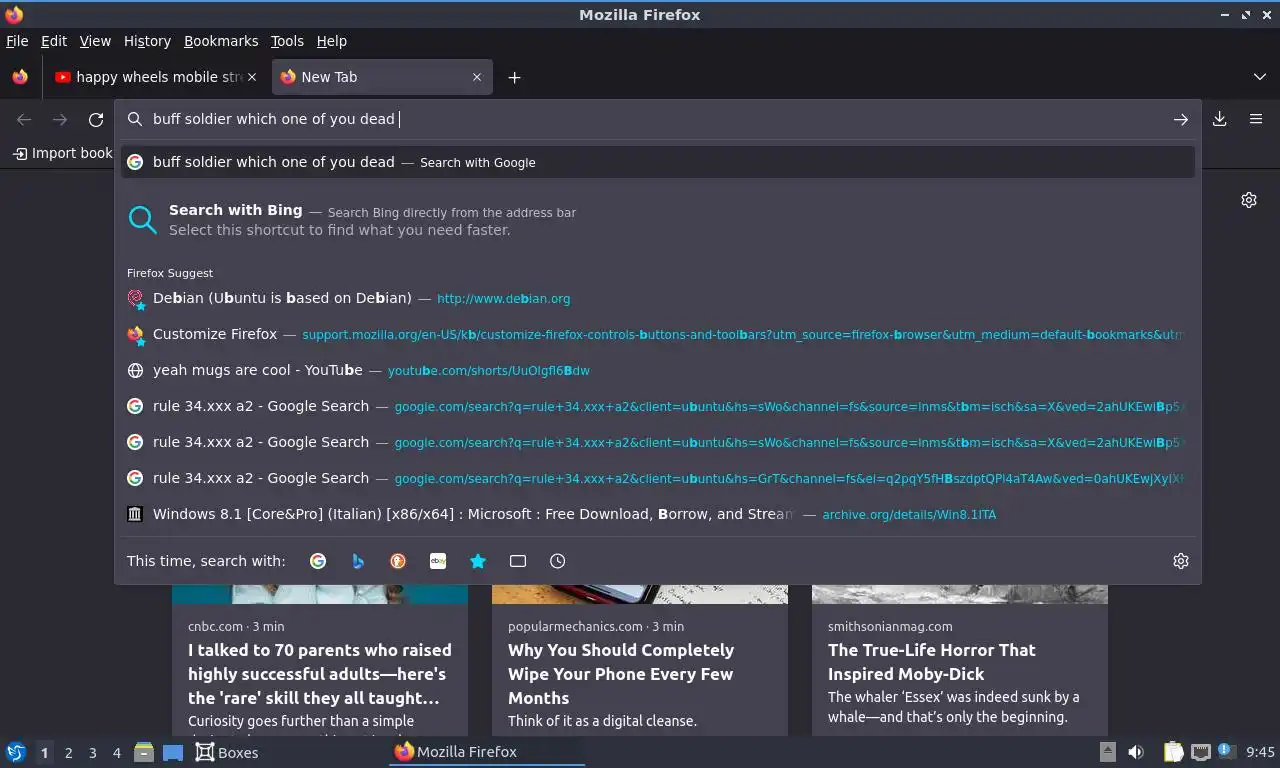The height and width of the screenshot is (768, 1280).
Task: Click the smithsonianmag.com article thumbnail image
Action: 960,594
